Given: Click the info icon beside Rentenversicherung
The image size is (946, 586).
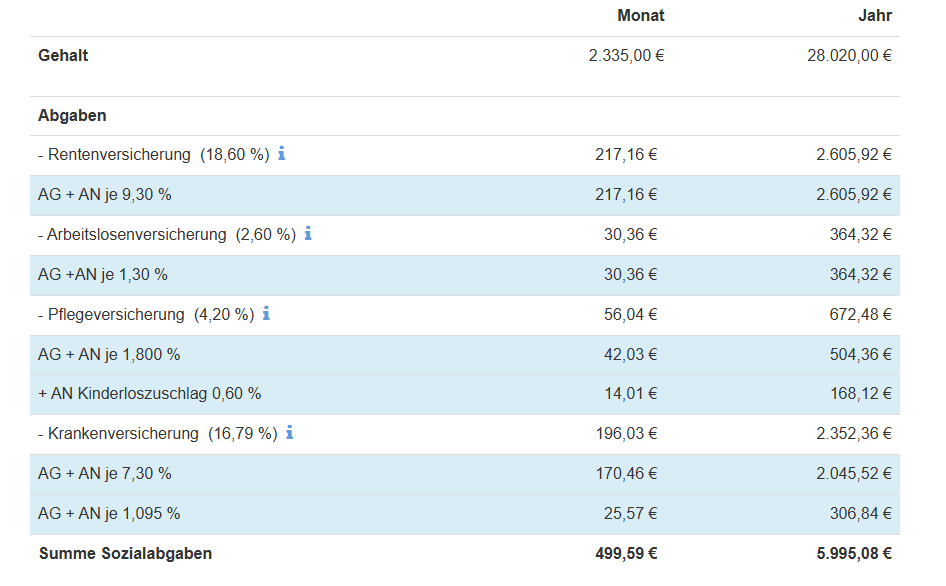Looking at the screenshot, I should (x=282, y=154).
